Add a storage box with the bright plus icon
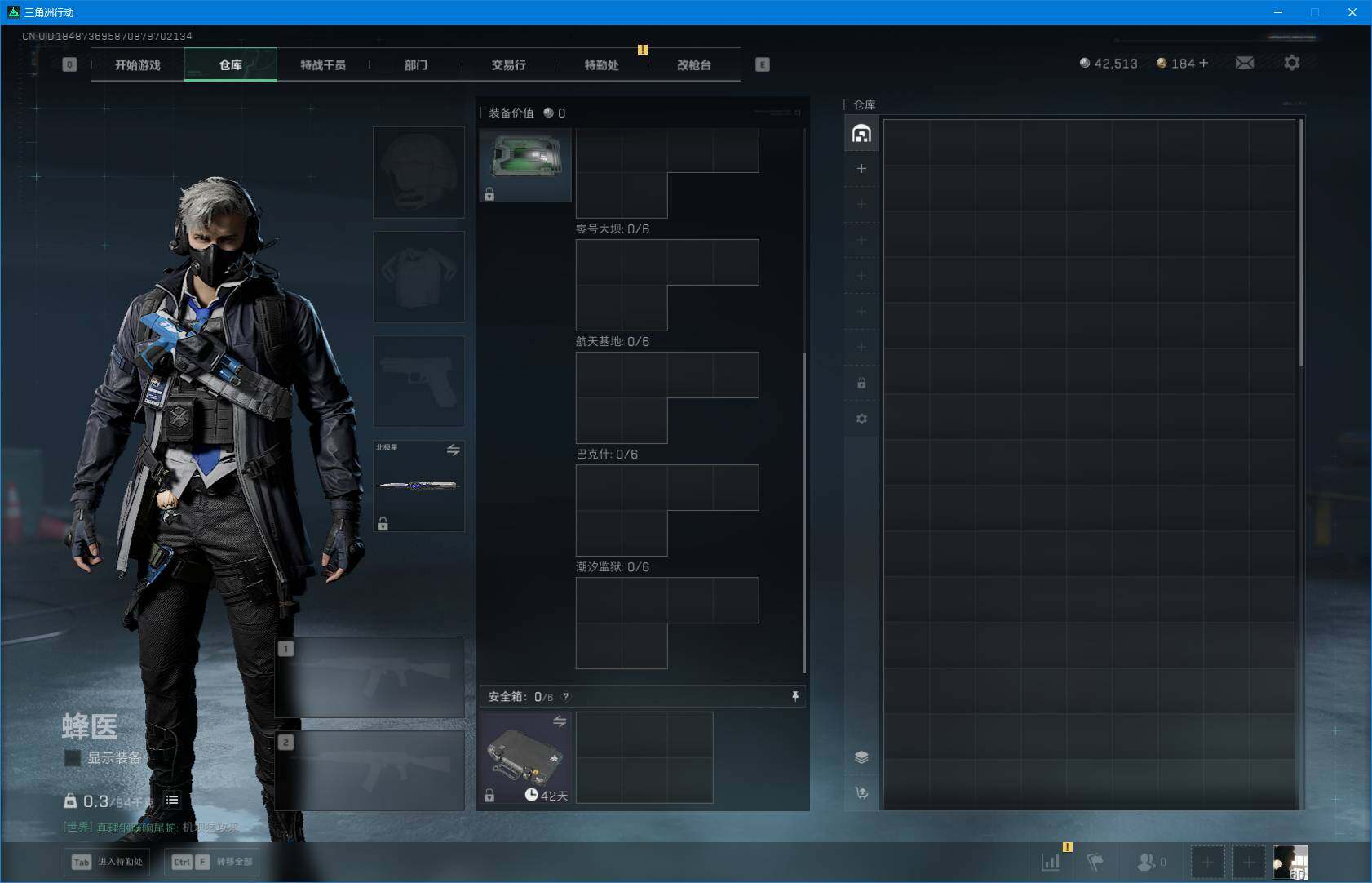This screenshot has height=883, width=1372. (861, 169)
